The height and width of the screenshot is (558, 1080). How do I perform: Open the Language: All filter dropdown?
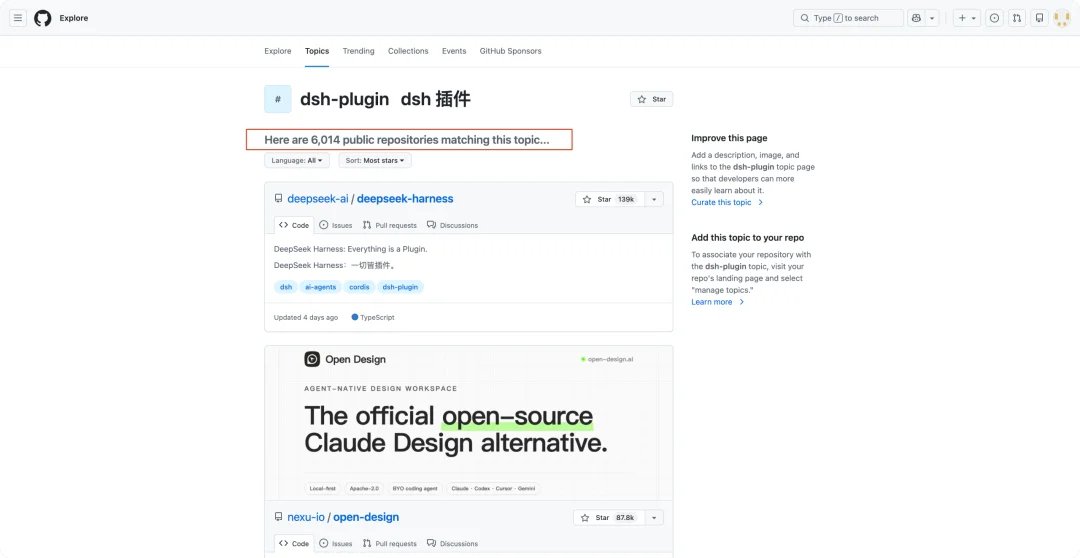[297, 161]
